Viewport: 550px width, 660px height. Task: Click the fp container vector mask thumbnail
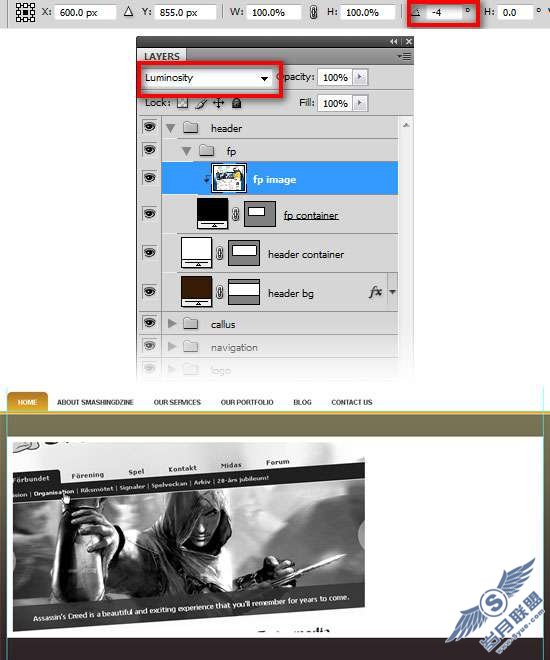tap(260, 214)
